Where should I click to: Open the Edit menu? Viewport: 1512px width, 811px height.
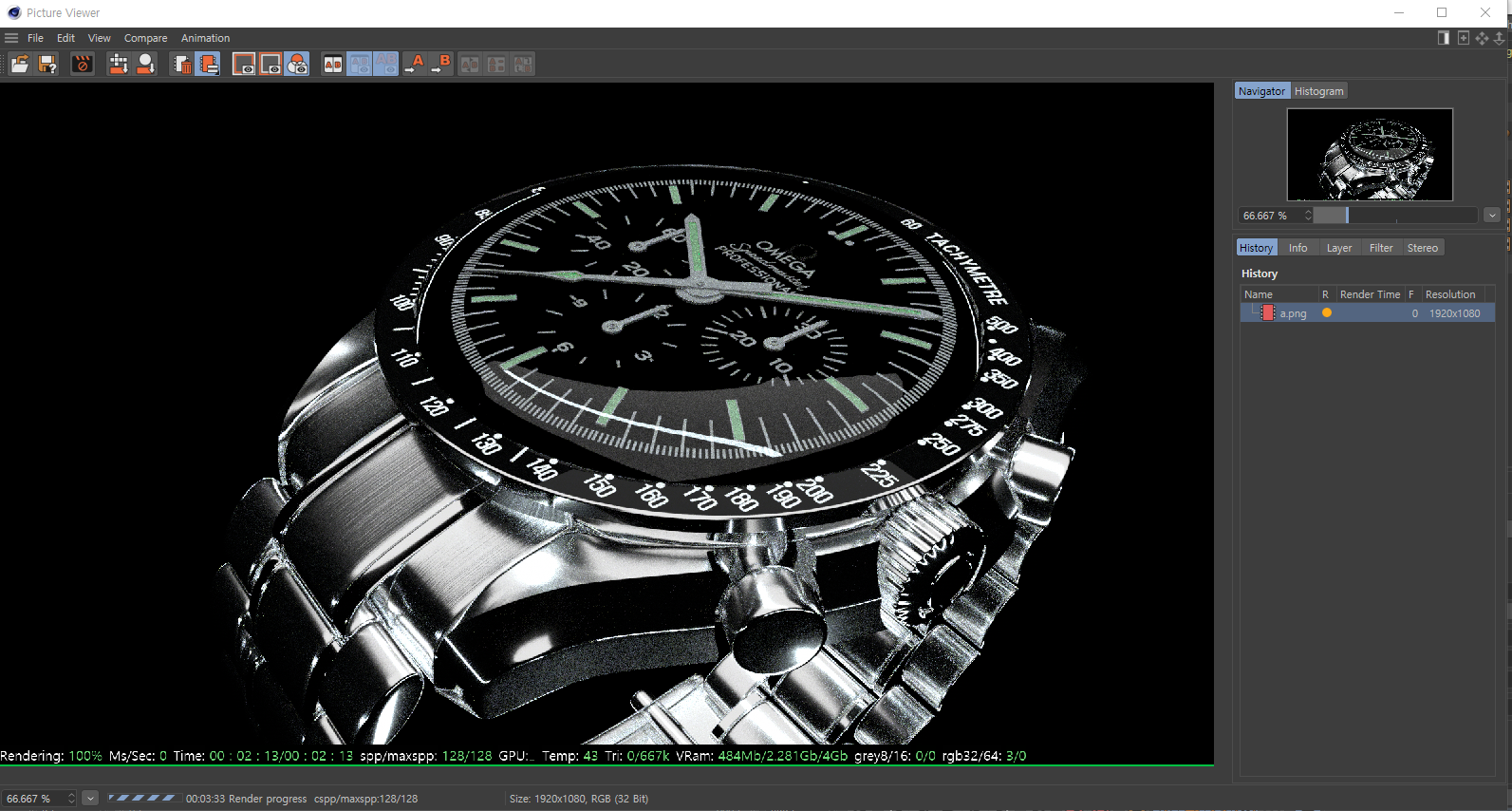click(x=65, y=38)
